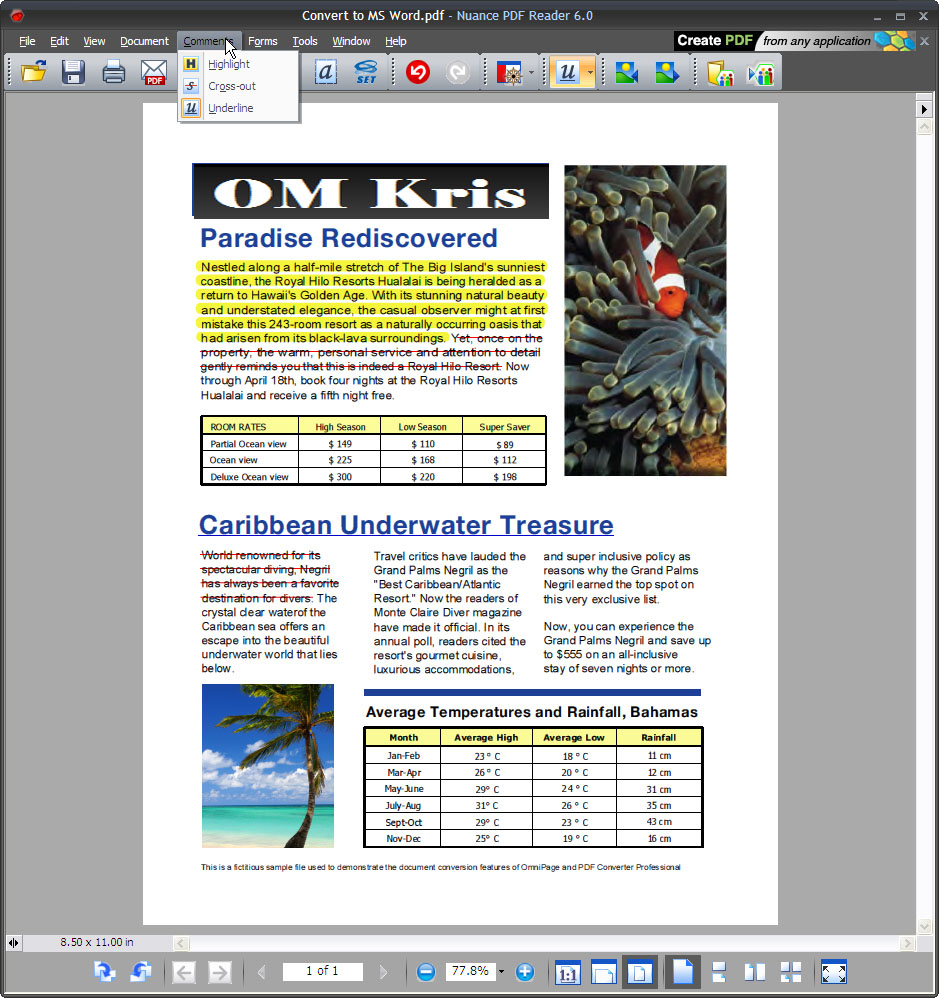Undo the last action
Viewport: 939px width, 998px height.
tap(417, 72)
